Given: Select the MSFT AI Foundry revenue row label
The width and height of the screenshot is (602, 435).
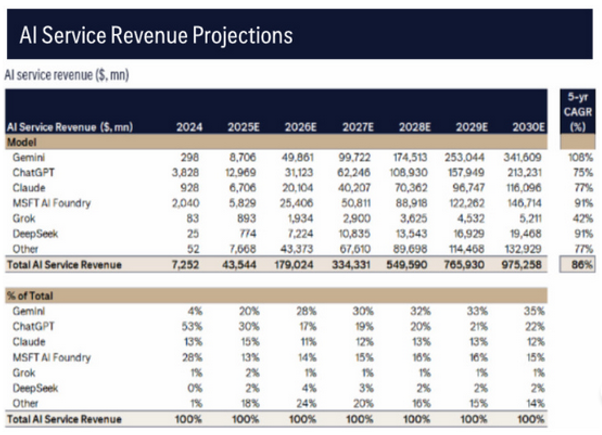Looking at the screenshot, I should point(42,203).
